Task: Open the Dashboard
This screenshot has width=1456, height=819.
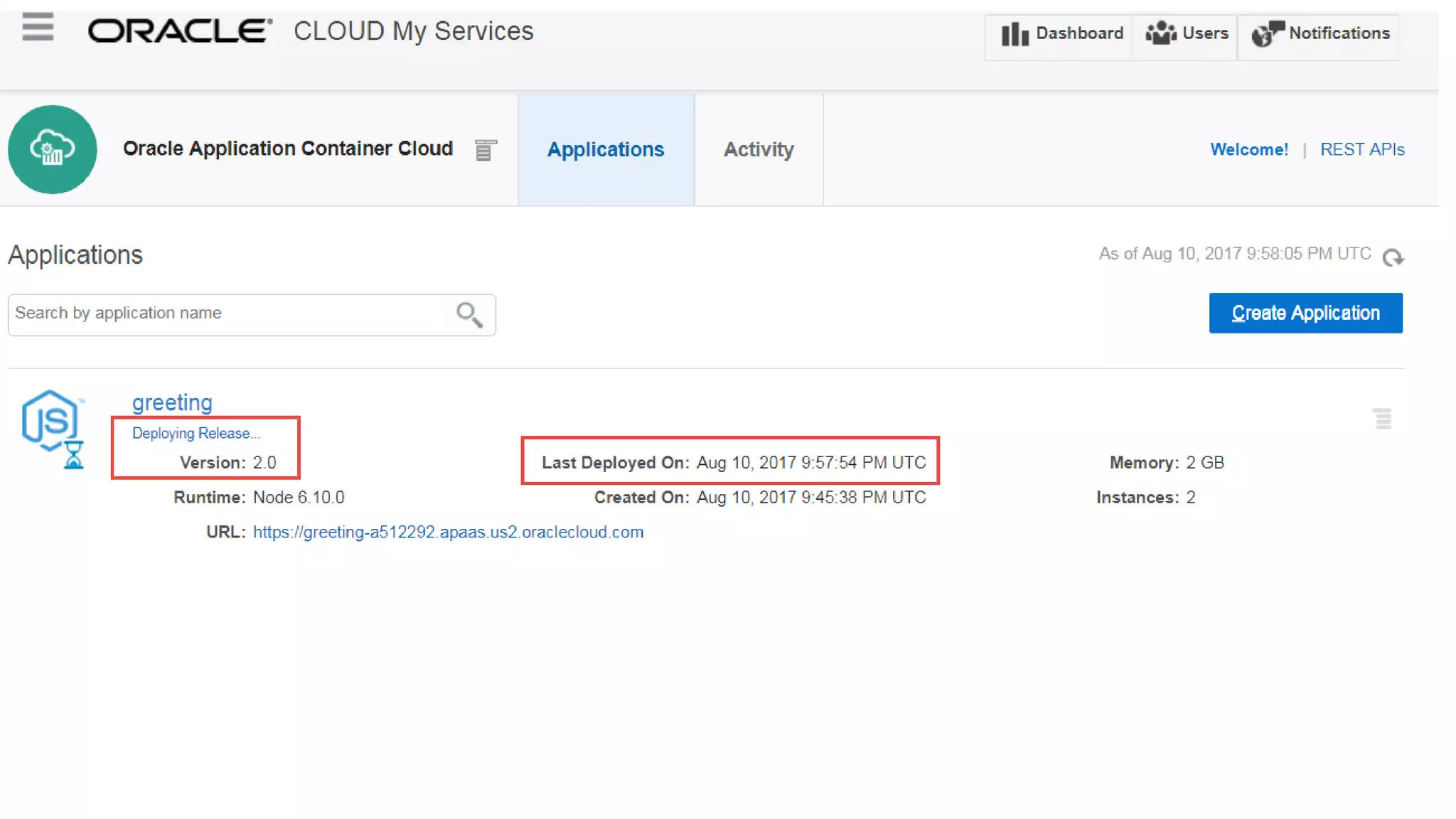Action: click(1063, 33)
